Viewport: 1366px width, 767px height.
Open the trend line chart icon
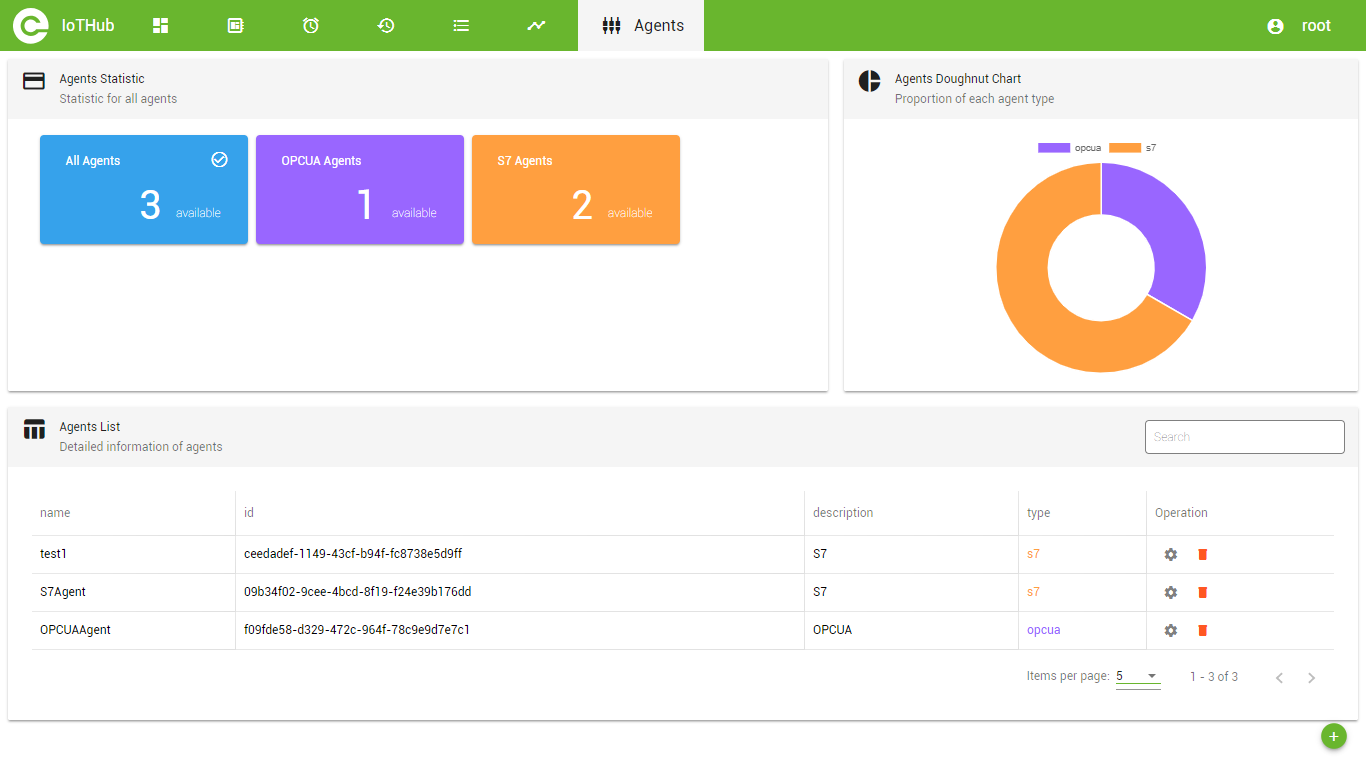point(537,26)
